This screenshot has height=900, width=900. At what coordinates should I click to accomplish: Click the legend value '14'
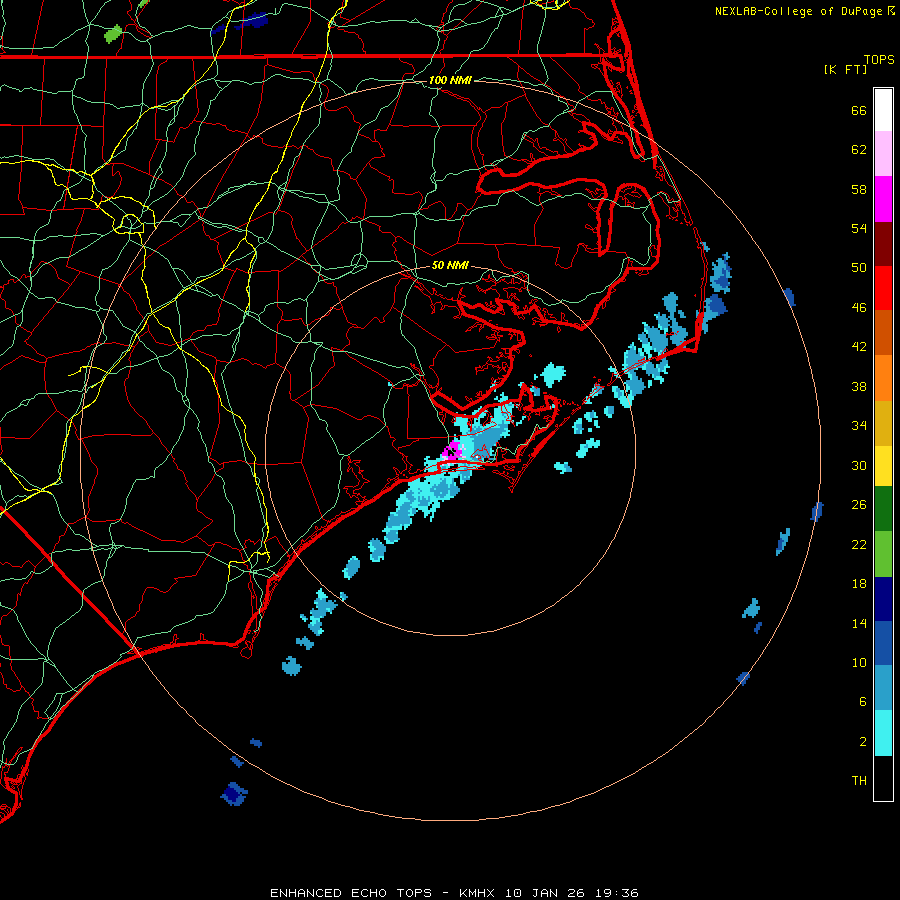(x=859, y=623)
